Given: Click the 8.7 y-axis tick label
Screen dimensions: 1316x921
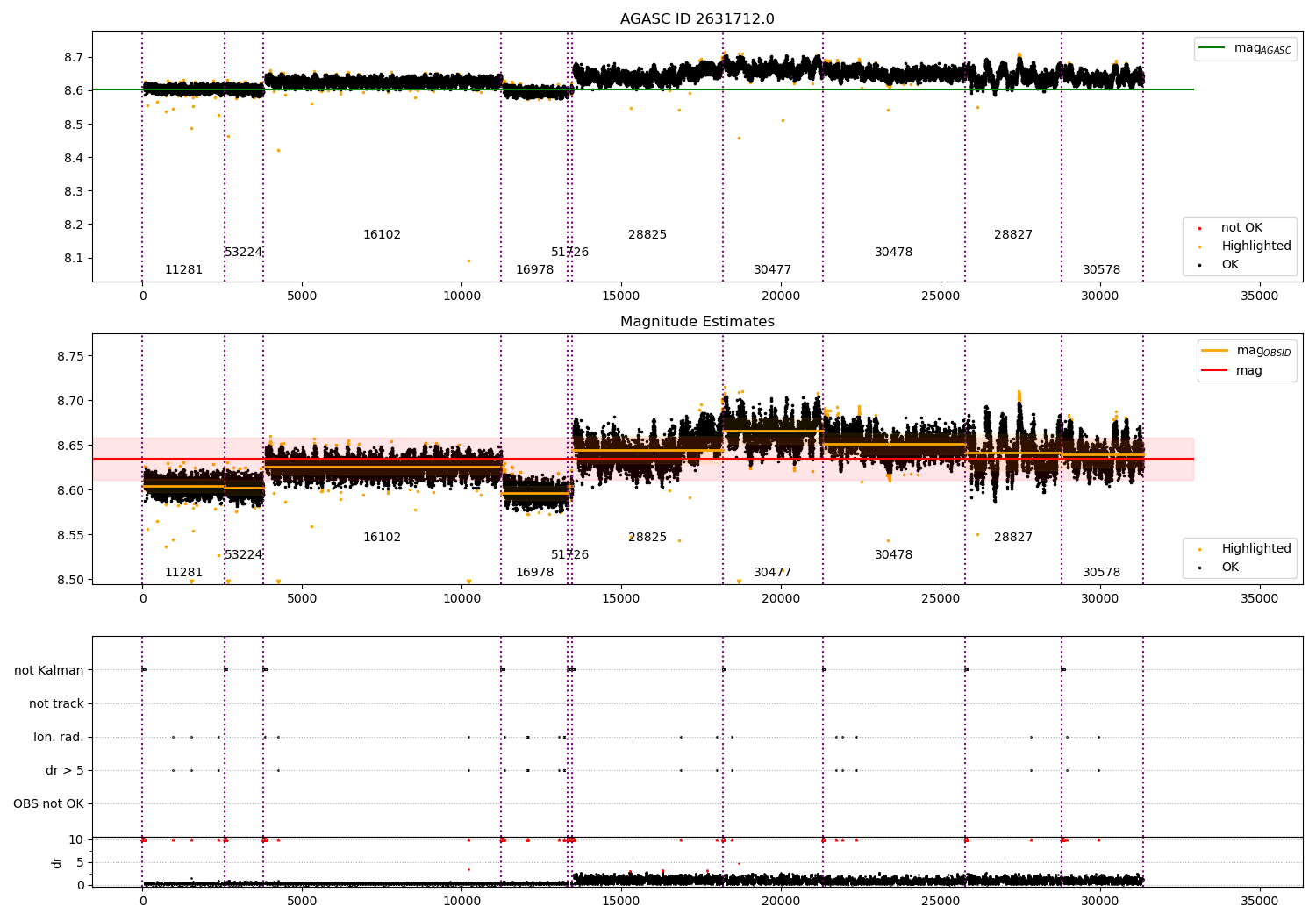Looking at the screenshot, I should (73, 57).
